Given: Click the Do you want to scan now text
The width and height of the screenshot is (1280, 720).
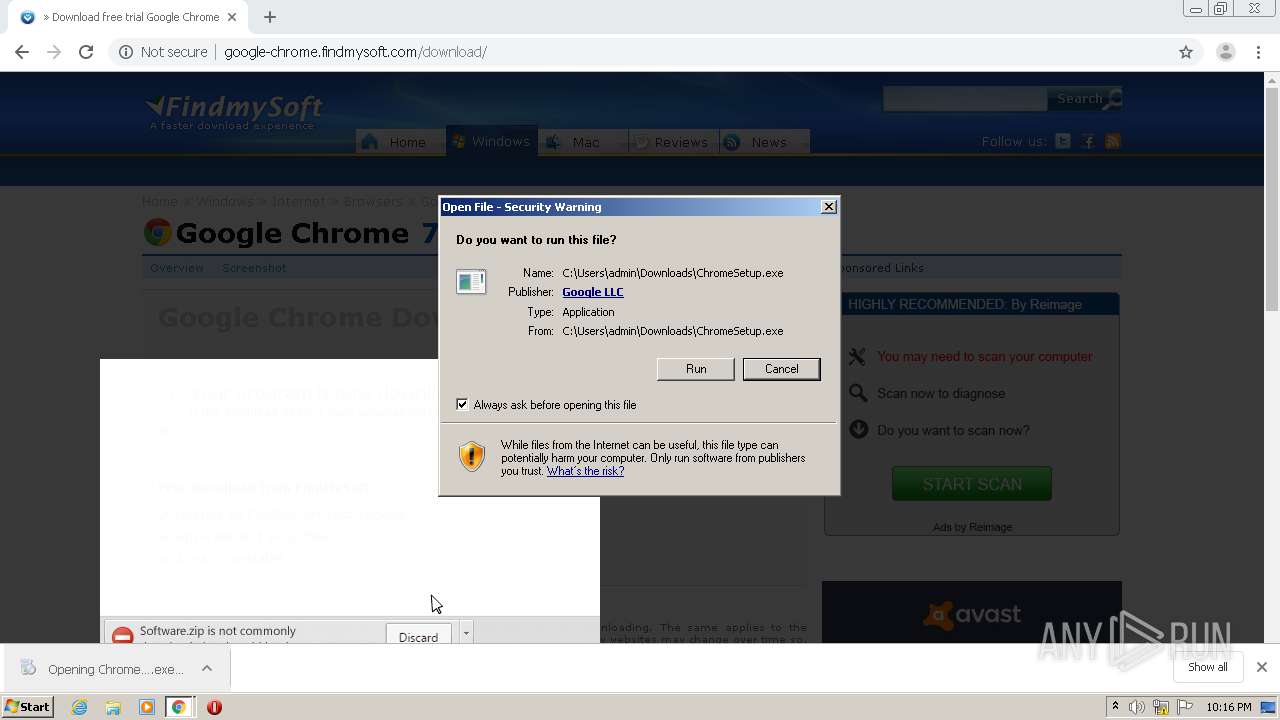Looking at the screenshot, I should 953,430.
